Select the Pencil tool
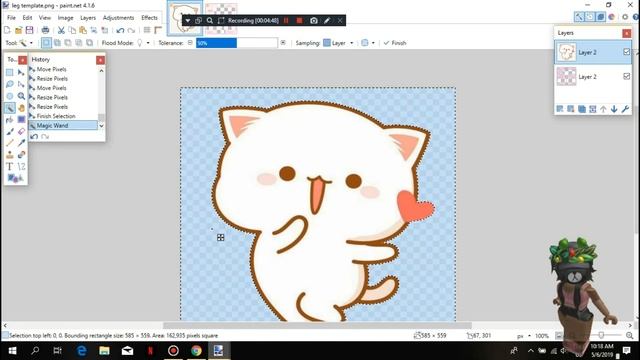 click(x=10, y=143)
